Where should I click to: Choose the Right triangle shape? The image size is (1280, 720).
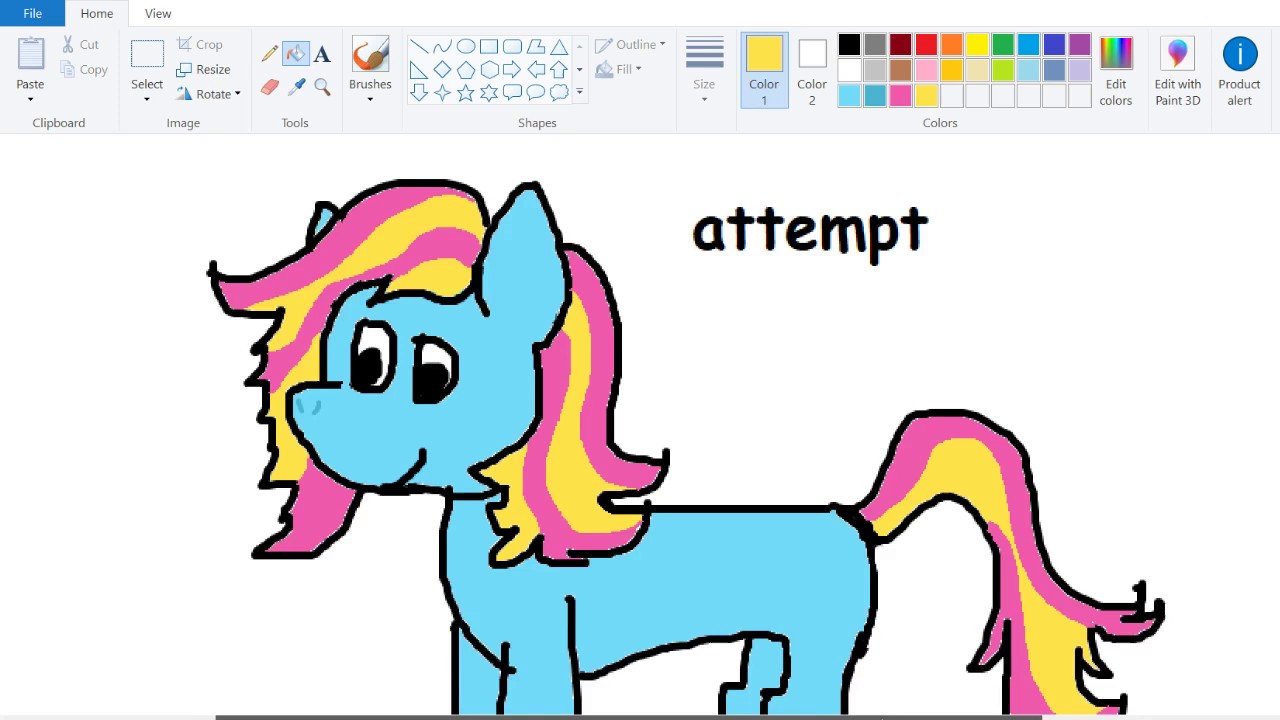[x=419, y=70]
